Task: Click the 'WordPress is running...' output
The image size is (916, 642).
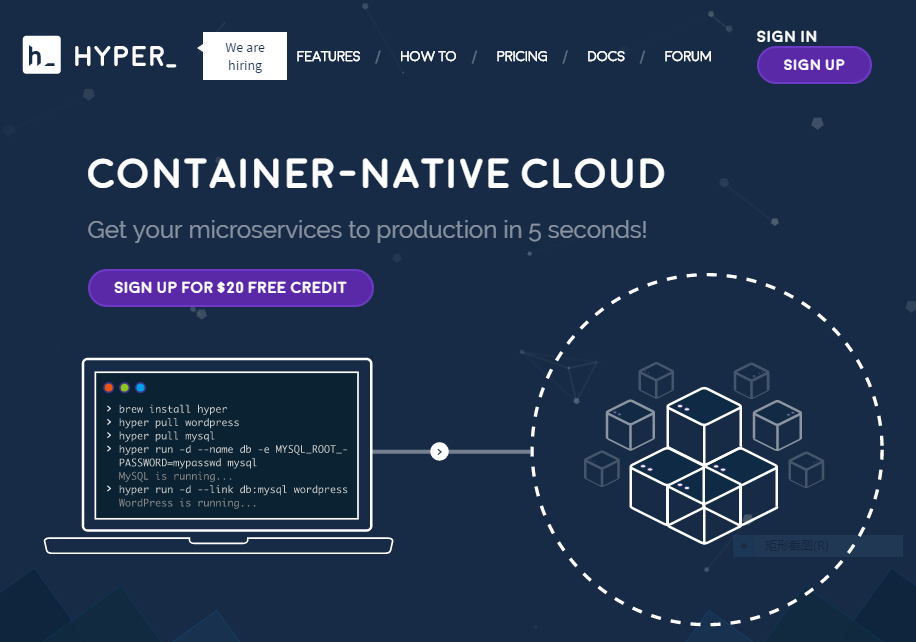Action: [188, 503]
